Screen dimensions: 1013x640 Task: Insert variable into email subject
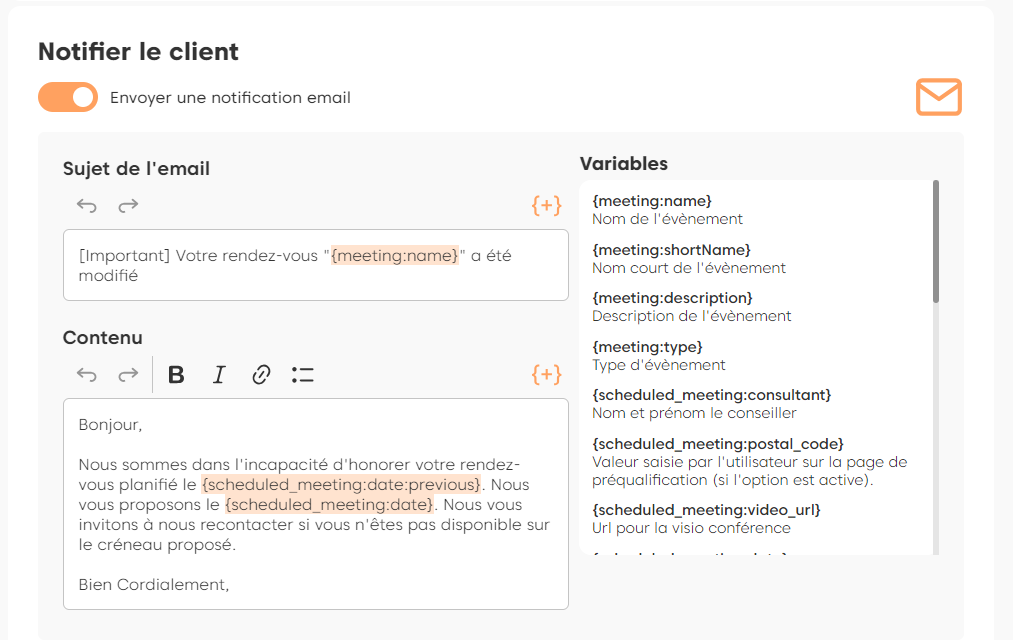(x=546, y=206)
